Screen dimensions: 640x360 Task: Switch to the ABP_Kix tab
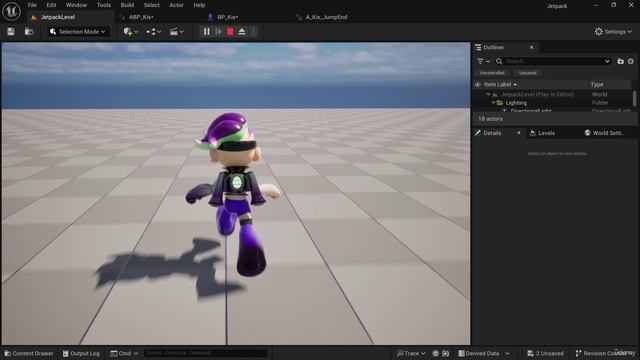coord(141,17)
